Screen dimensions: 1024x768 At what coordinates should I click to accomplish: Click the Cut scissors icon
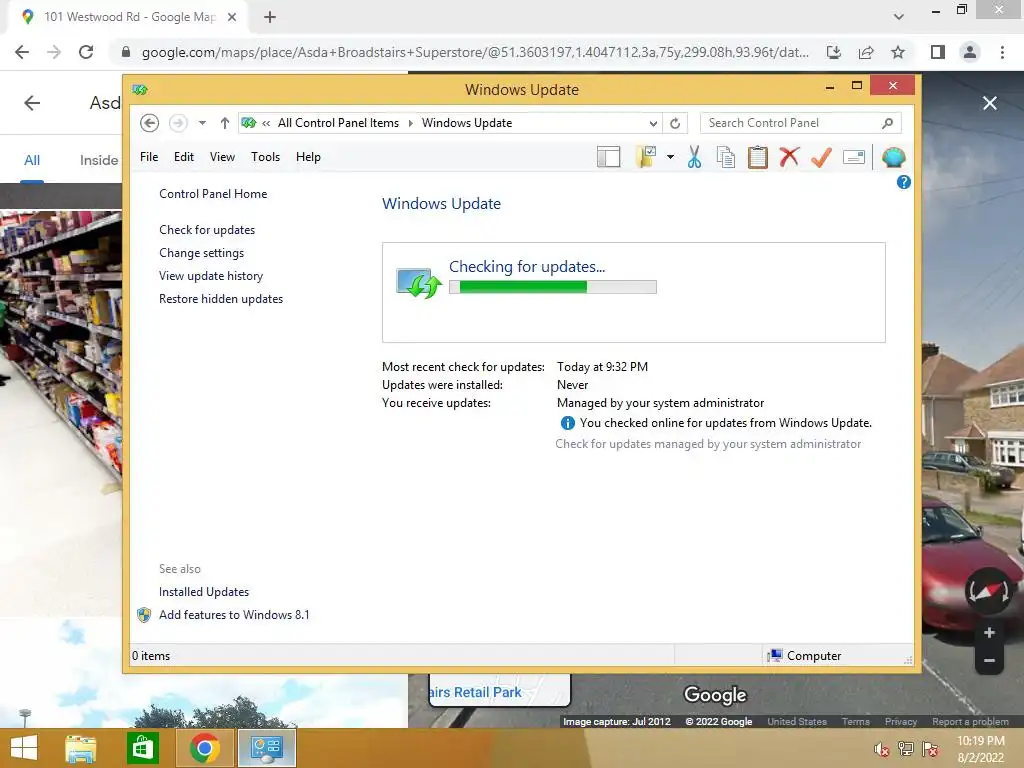click(x=694, y=157)
